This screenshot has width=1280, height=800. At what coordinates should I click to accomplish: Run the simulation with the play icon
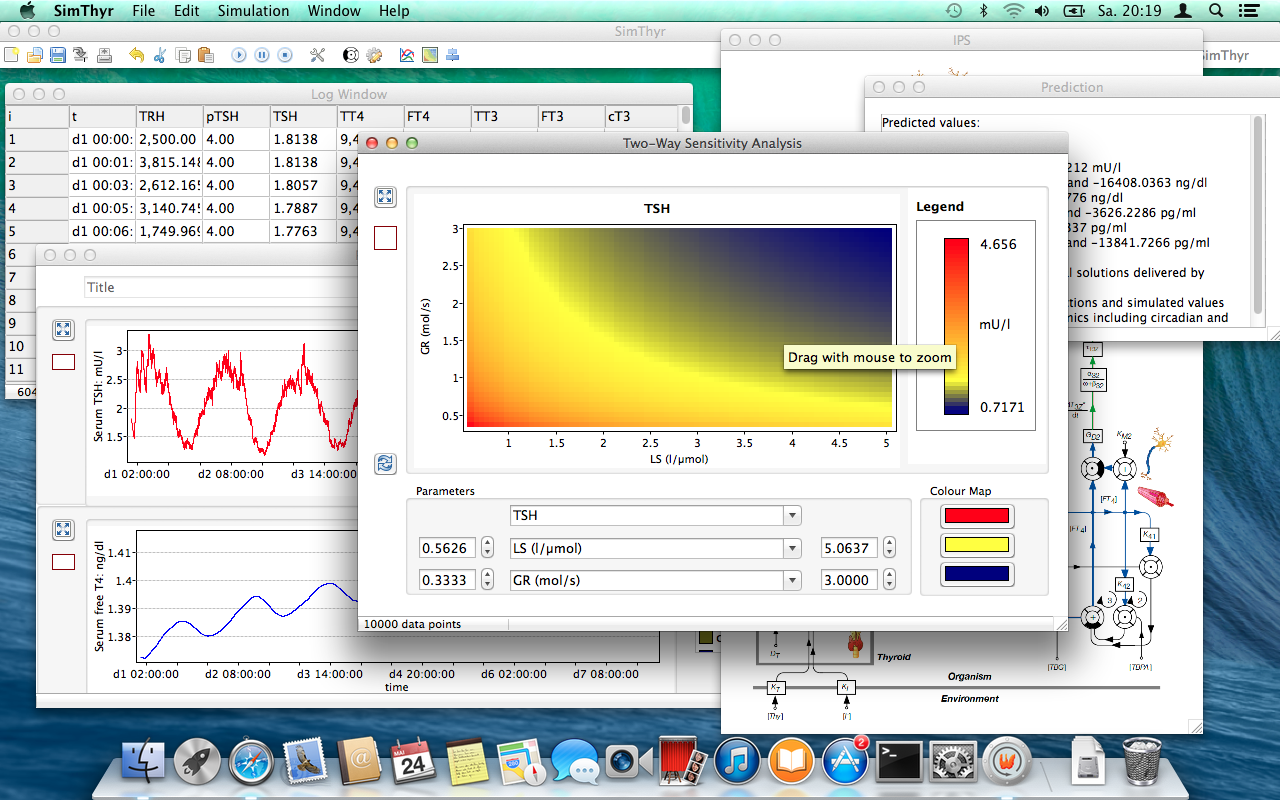point(238,55)
